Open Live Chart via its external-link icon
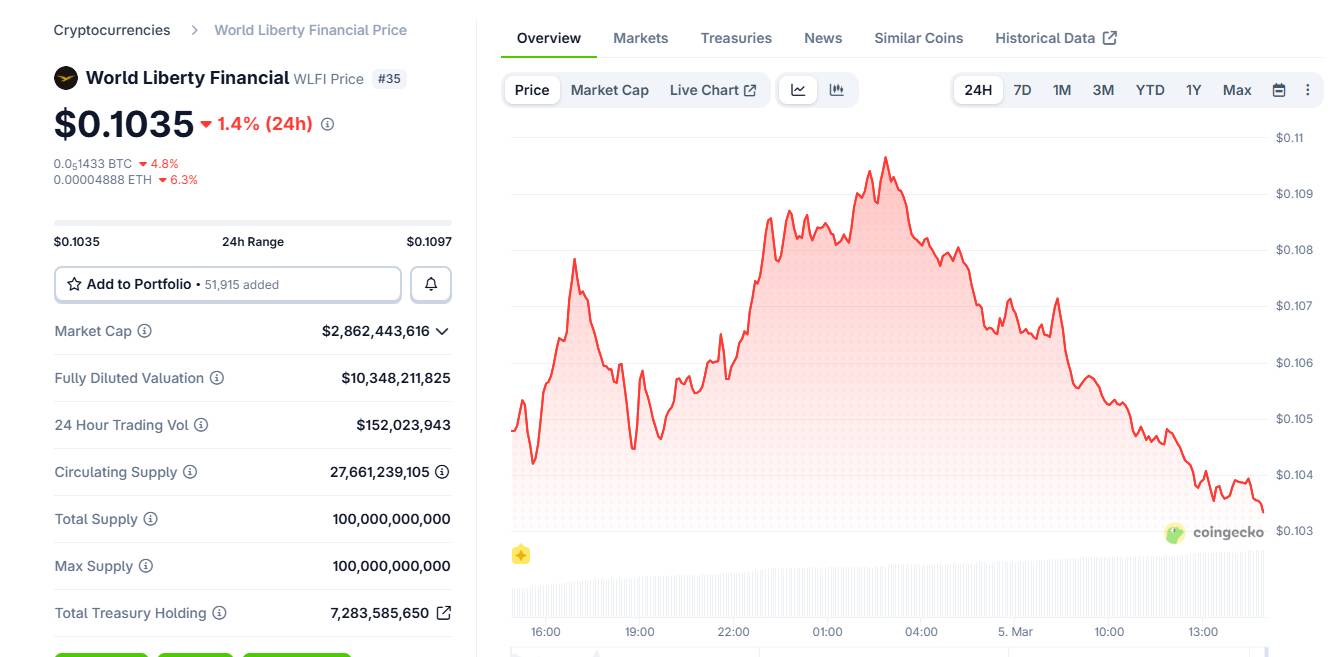Screen dimensions: 1338x657 (x=749, y=89)
